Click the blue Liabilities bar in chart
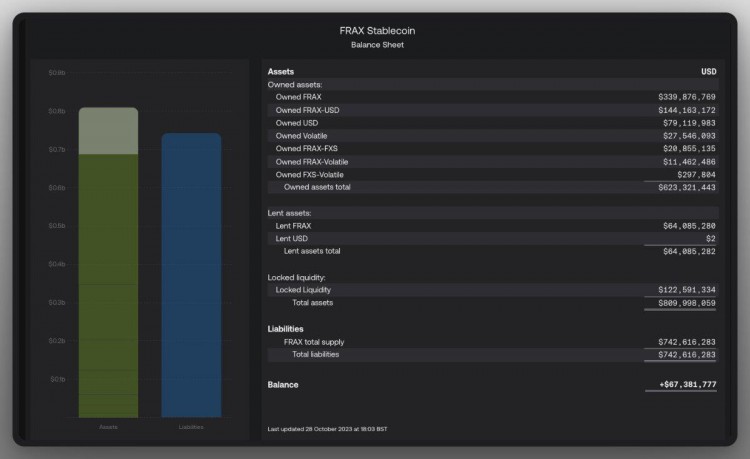Viewport: 750px width, 459px height. (191, 275)
